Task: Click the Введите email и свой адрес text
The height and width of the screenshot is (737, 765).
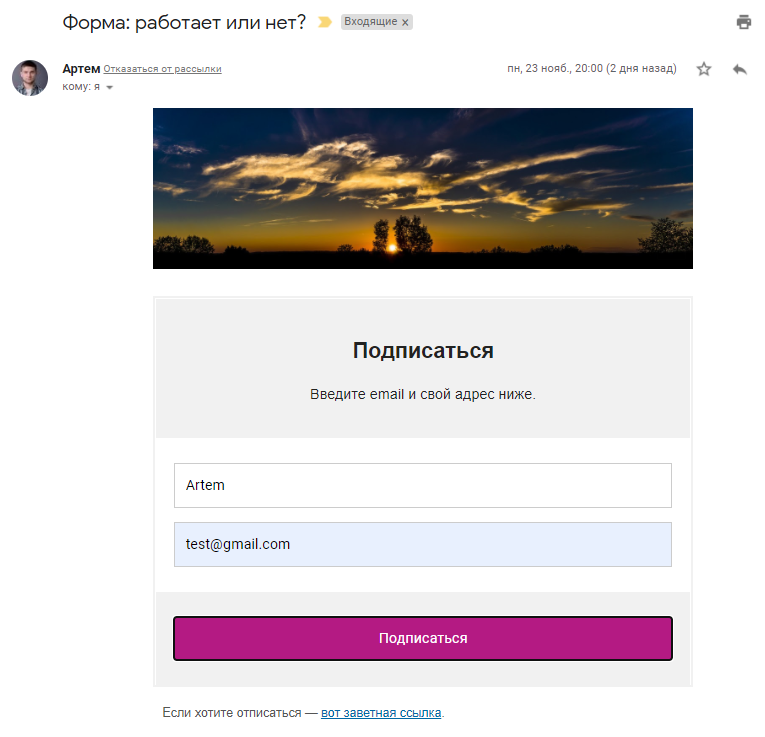Action: click(423, 394)
